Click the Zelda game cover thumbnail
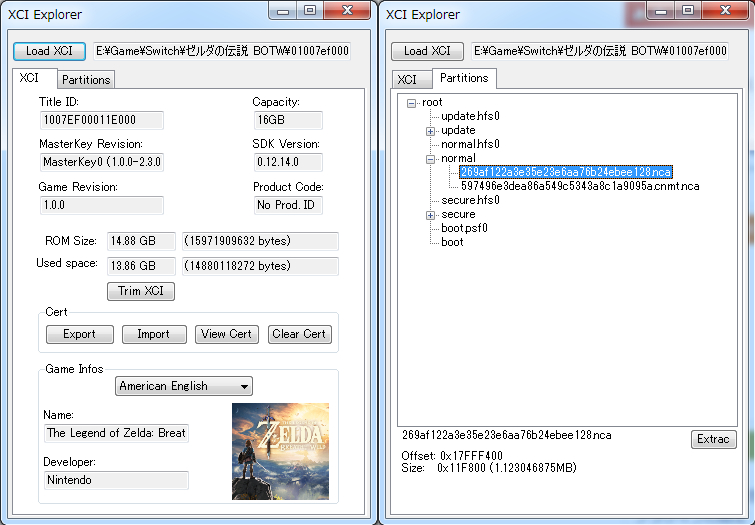 (x=280, y=451)
